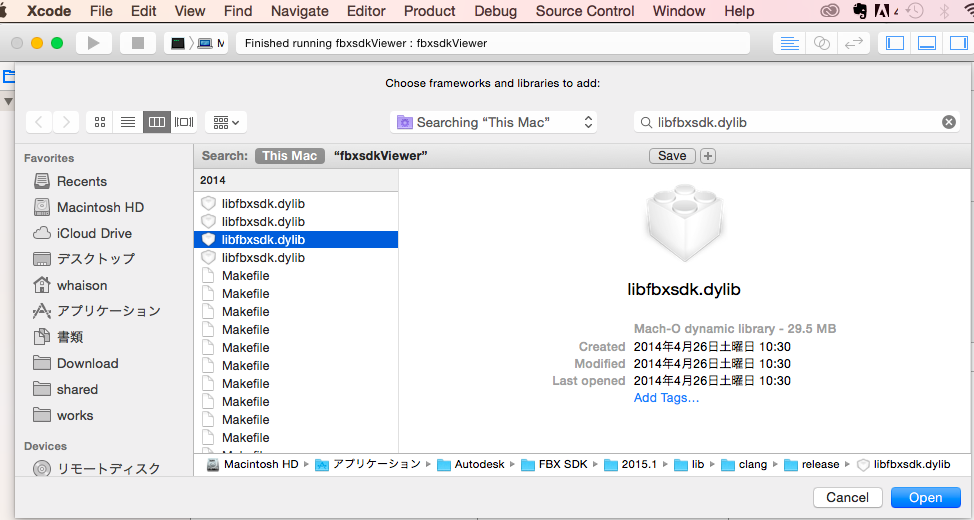Viewport: 974px width, 520px height.
Task: Add search criteria with plus button
Action: 708,156
